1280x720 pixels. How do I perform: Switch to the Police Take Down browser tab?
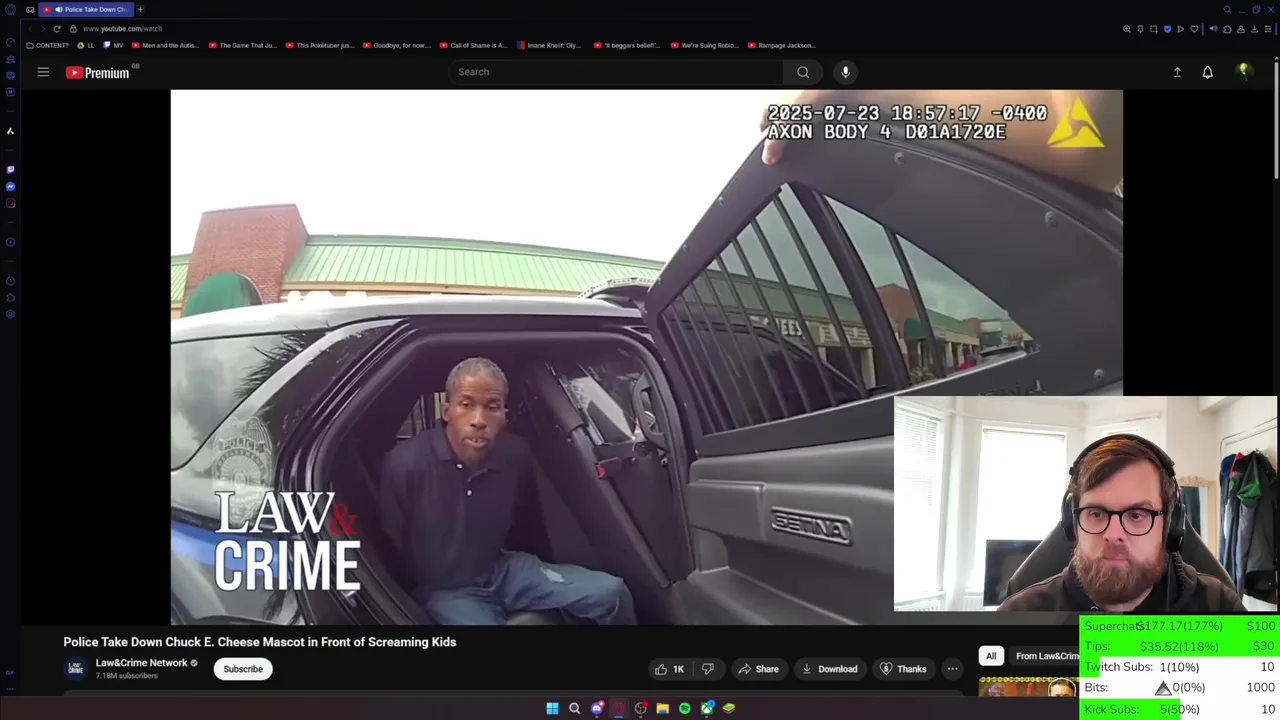86,9
